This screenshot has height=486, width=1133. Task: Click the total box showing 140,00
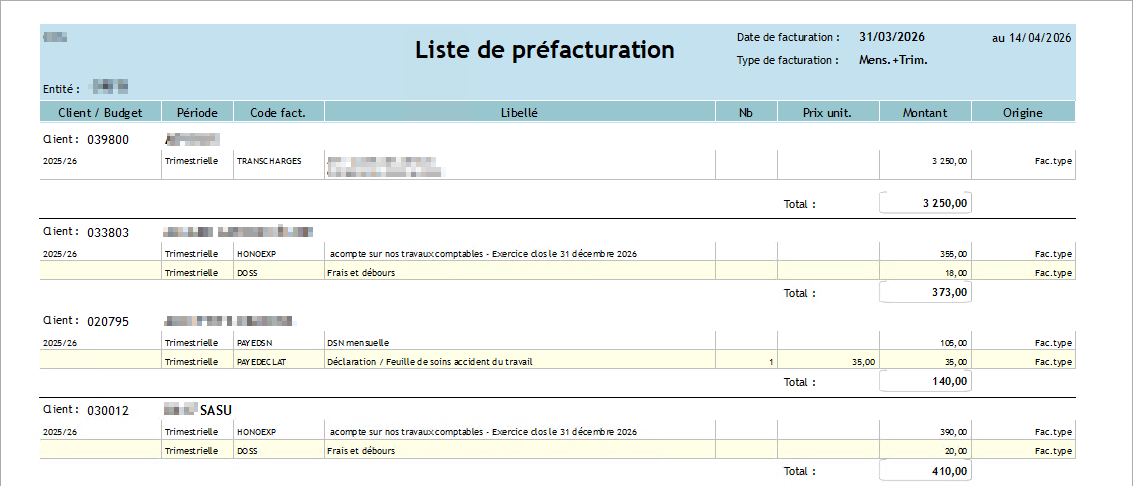point(925,381)
